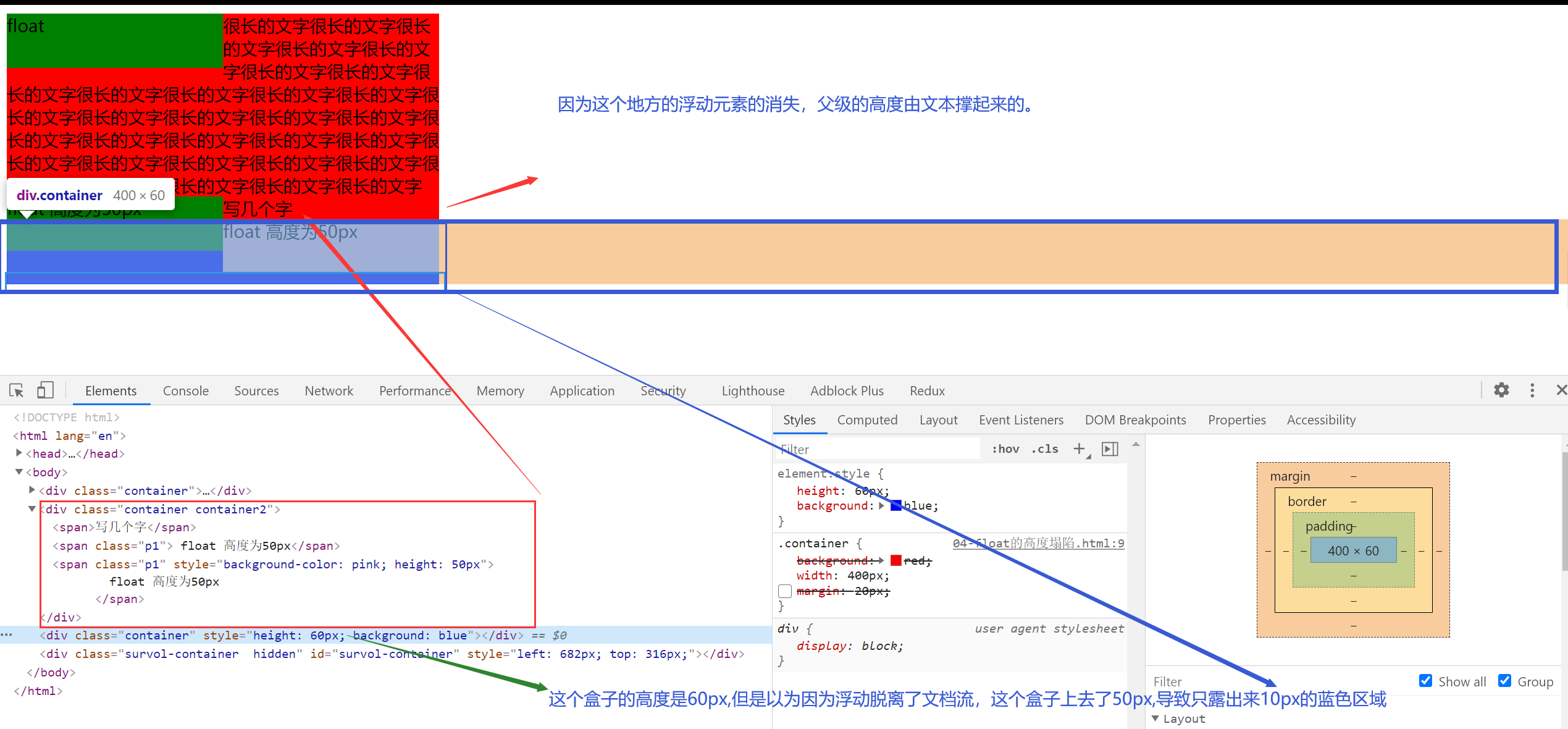Open the Computed styles tab
Viewport: 1568px width, 729px height.
click(x=866, y=420)
